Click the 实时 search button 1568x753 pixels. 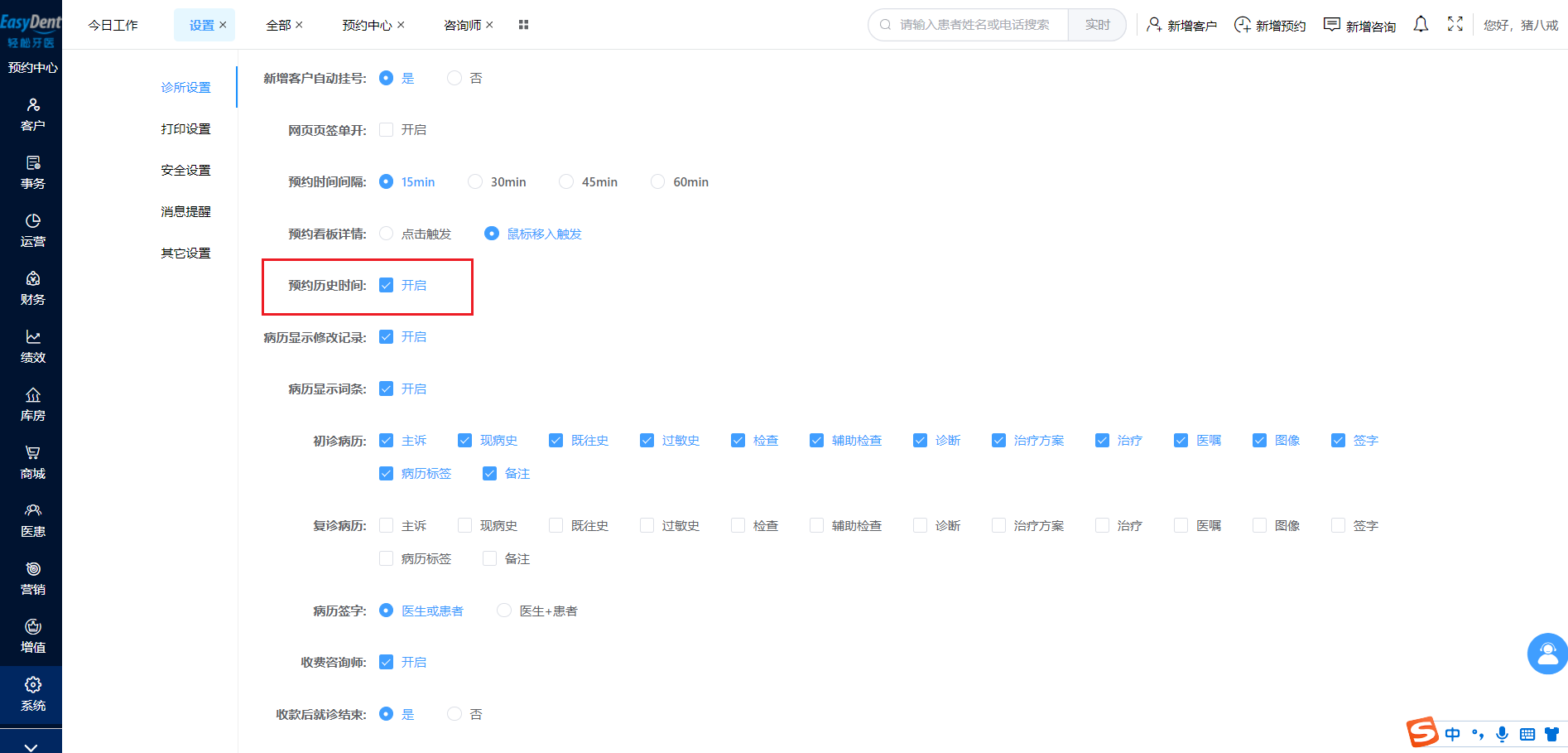coord(1097,25)
